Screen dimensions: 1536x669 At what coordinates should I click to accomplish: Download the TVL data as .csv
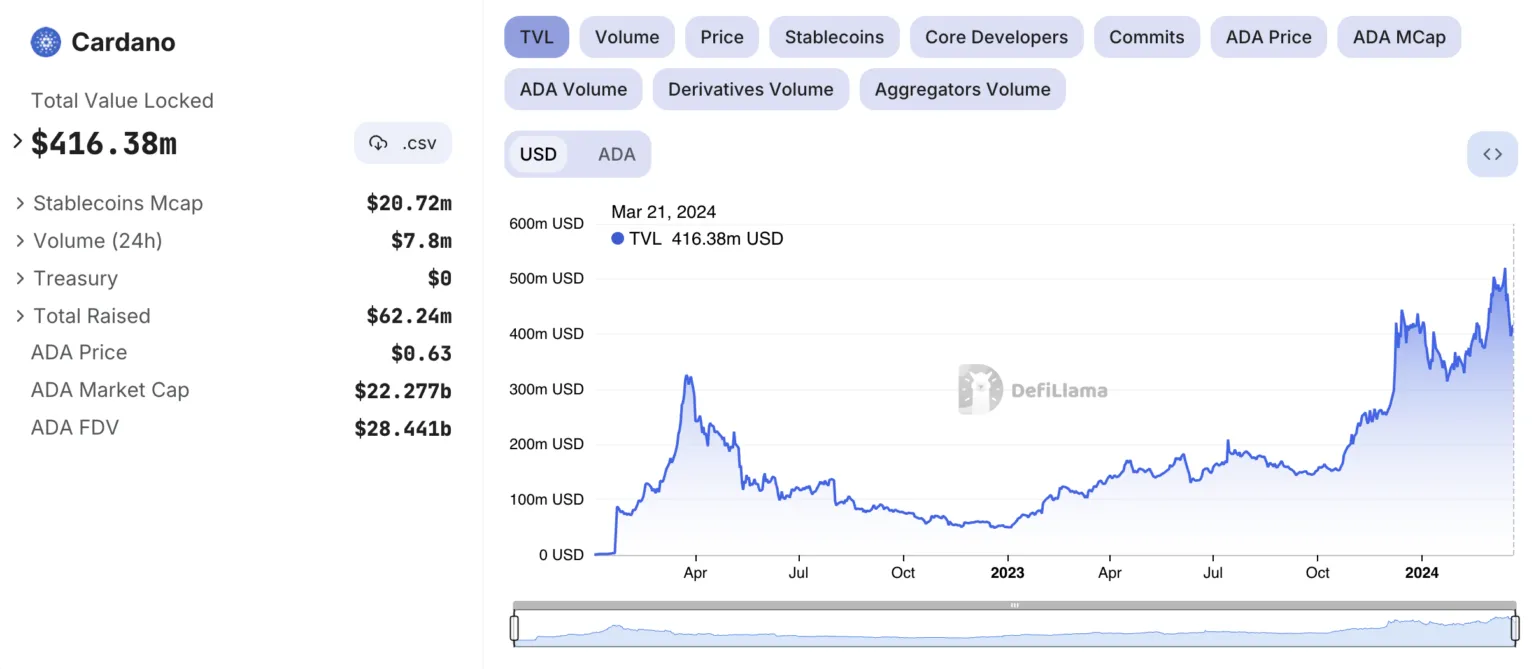tap(403, 143)
